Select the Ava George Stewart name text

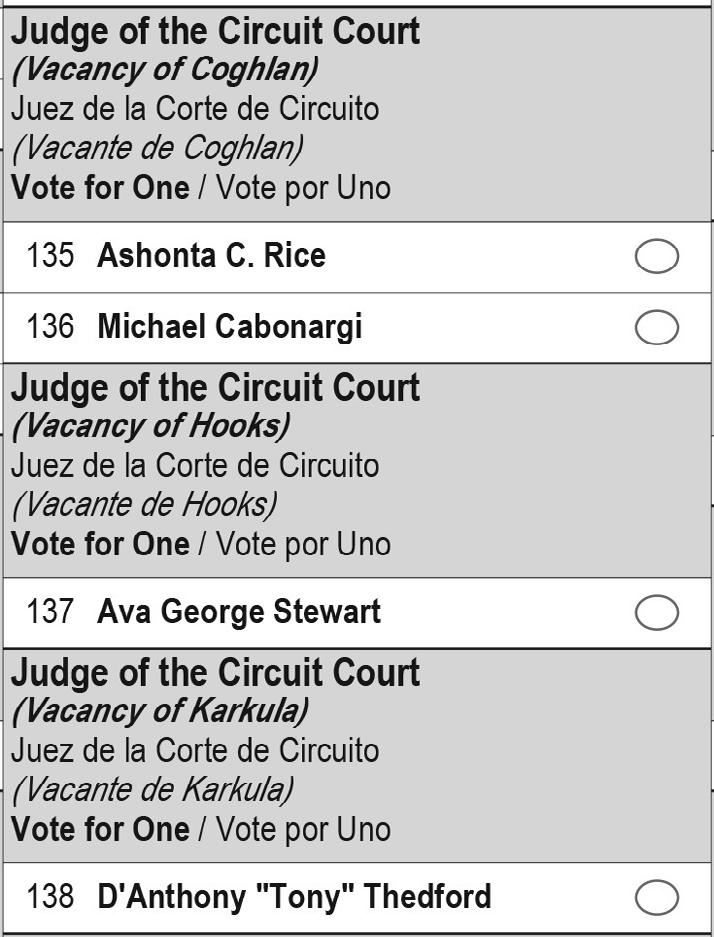pyautogui.click(x=239, y=613)
